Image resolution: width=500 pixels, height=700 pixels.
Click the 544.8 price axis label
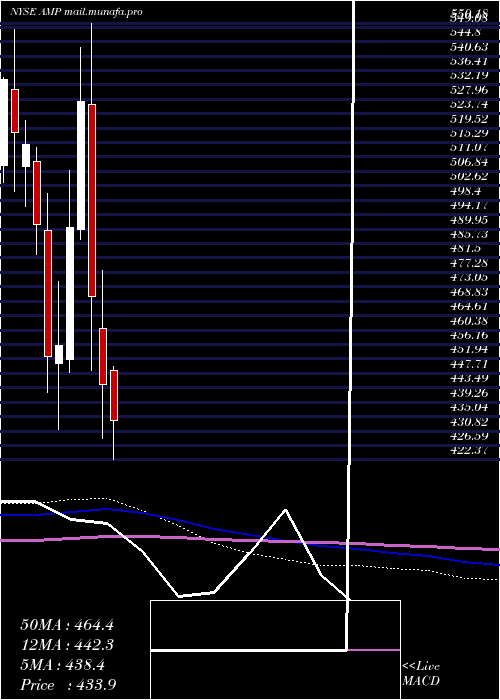coord(468,32)
